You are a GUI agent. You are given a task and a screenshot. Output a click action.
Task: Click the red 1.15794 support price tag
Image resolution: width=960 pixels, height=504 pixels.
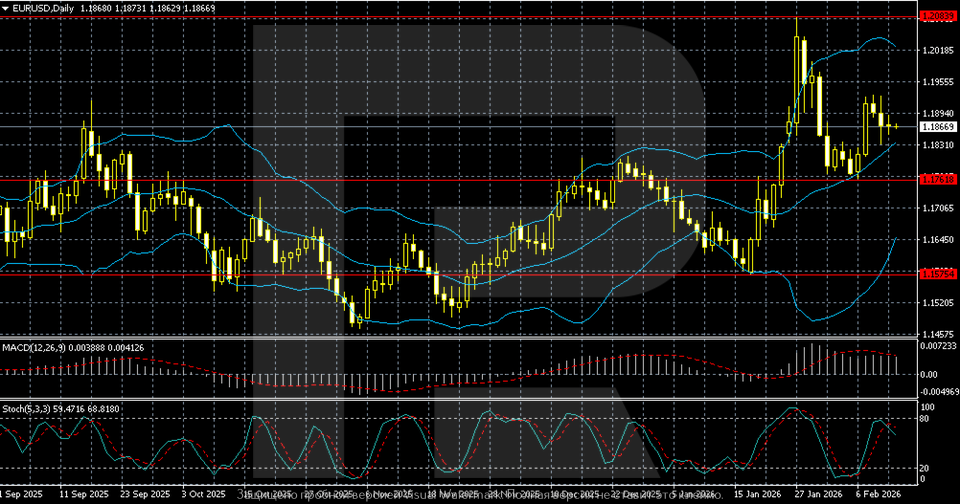pyautogui.click(x=937, y=273)
